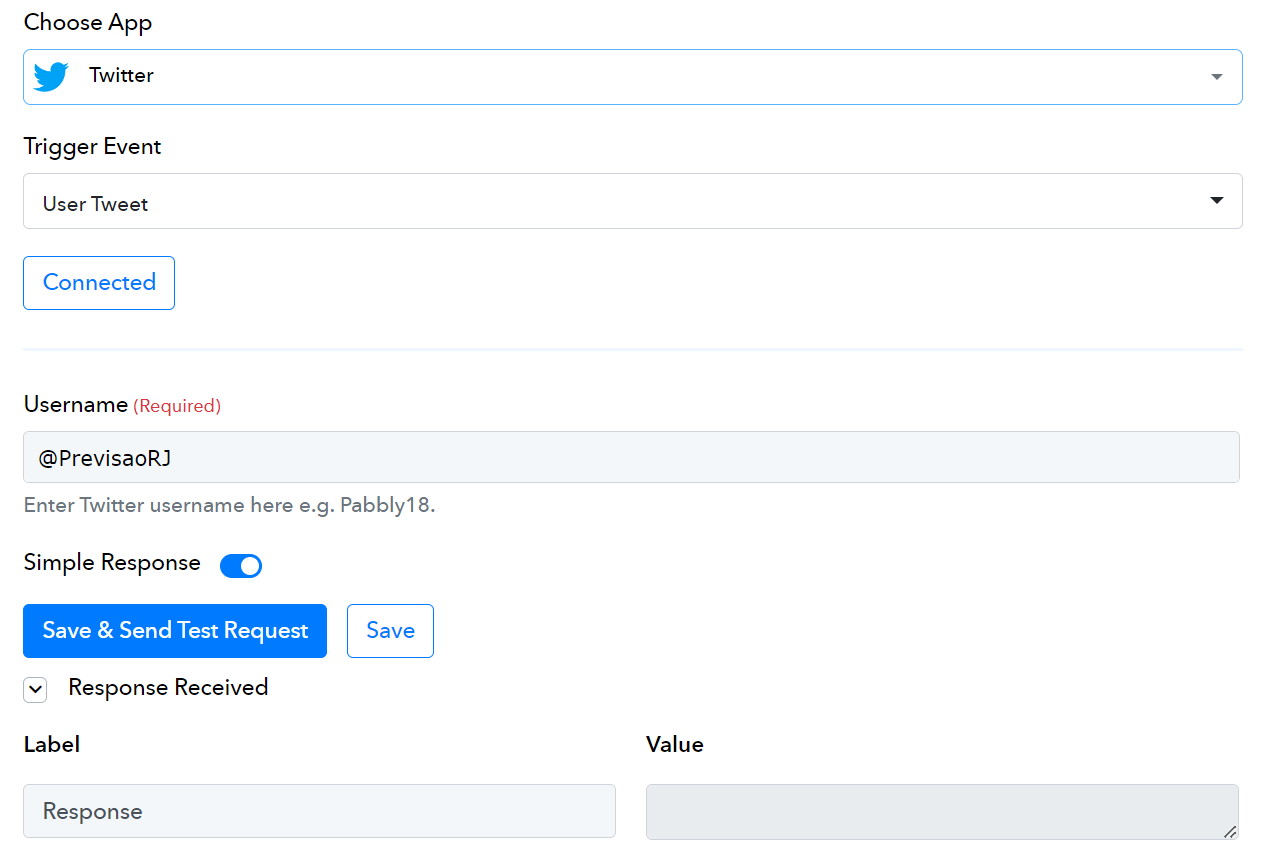Viewport: 1262px width, 850px height.
Task: Click the Trigger Event dropdown arrow
Action: pyautogui.click(x=1216, y=200)
